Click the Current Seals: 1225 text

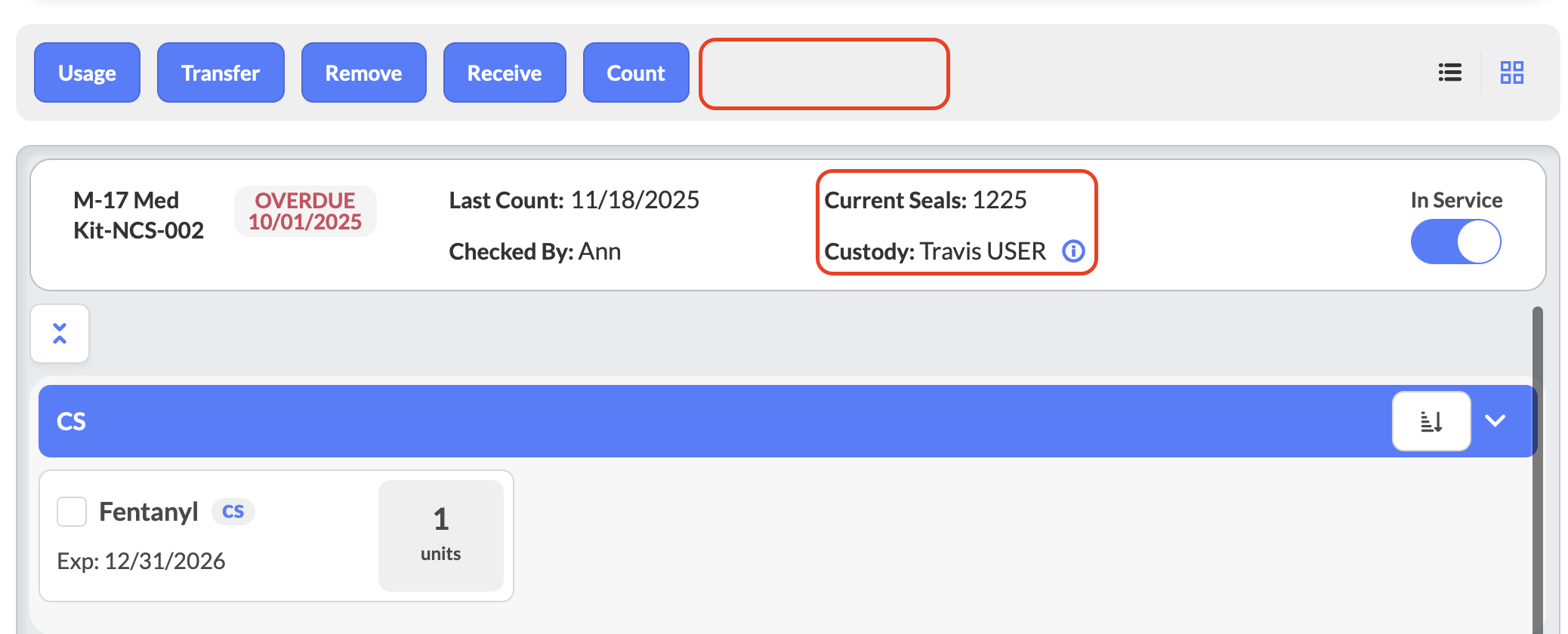925,200
